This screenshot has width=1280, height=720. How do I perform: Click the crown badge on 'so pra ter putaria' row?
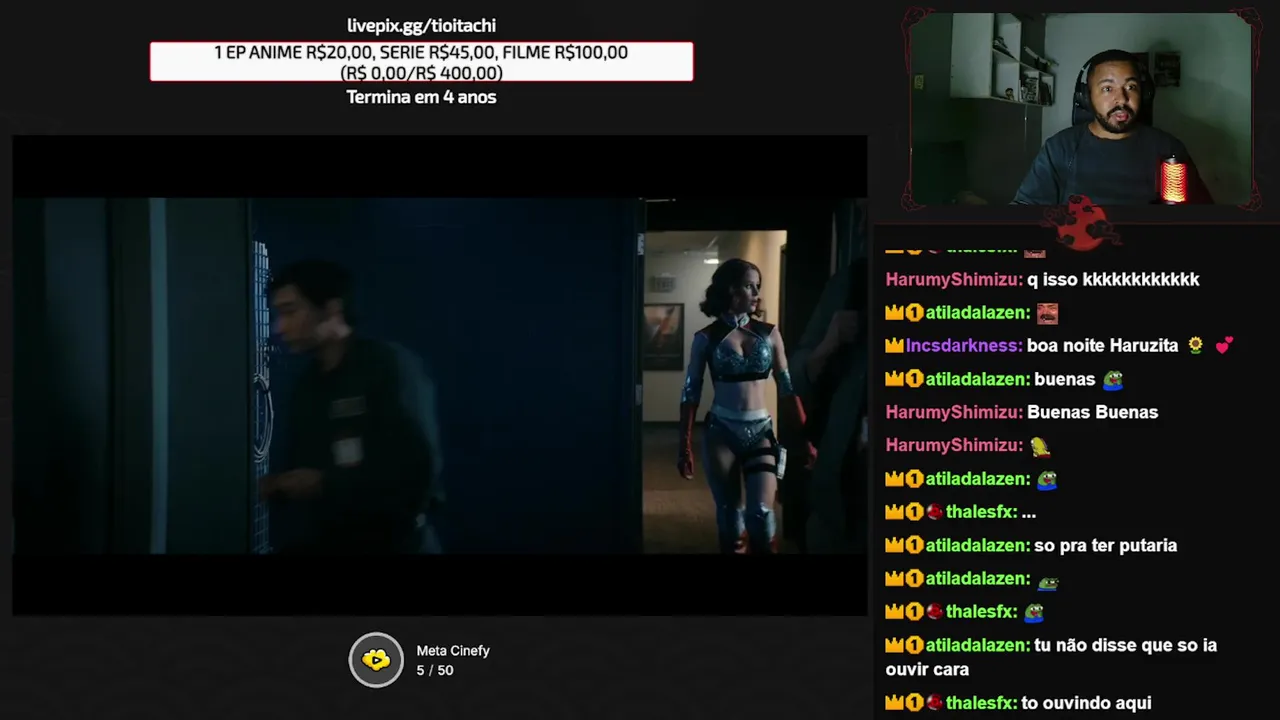tap(894, 545)
